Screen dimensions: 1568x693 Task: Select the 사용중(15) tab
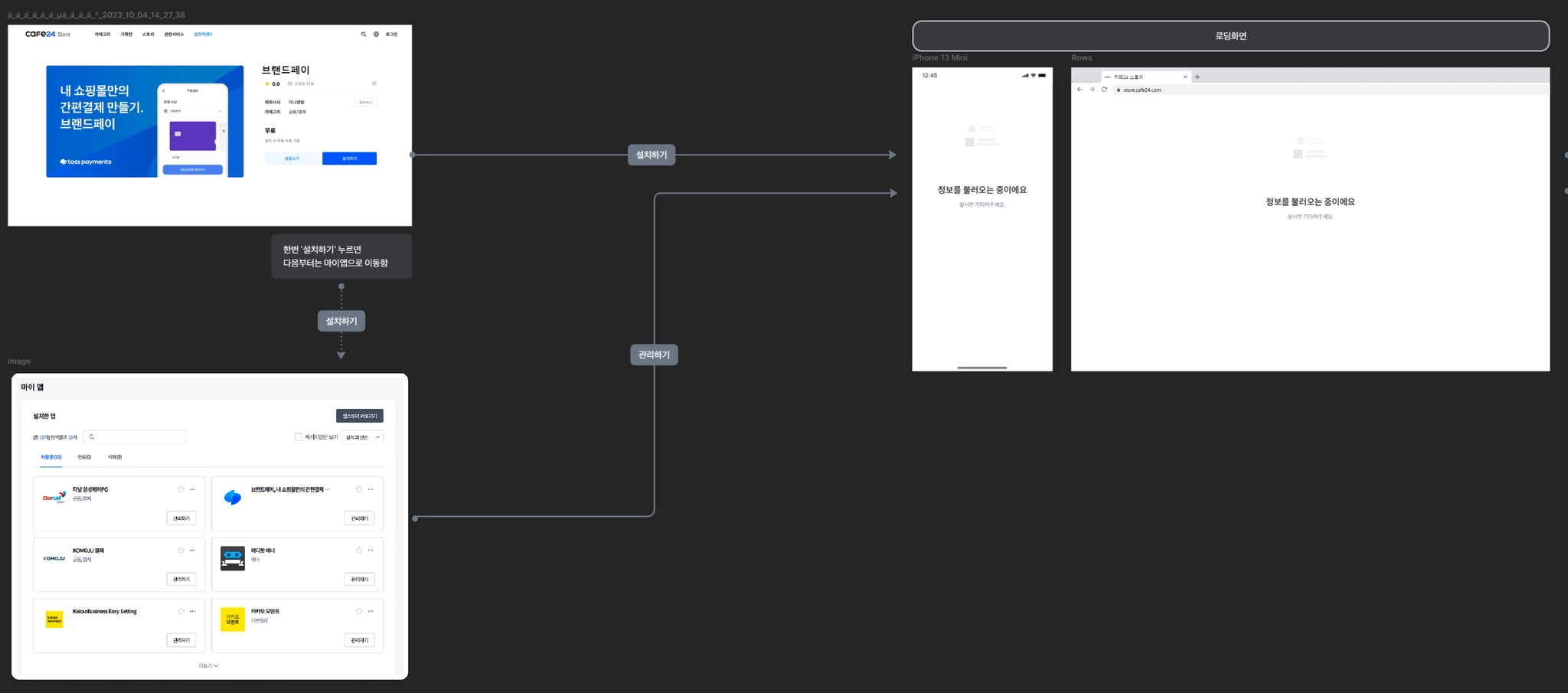[51, 457]
